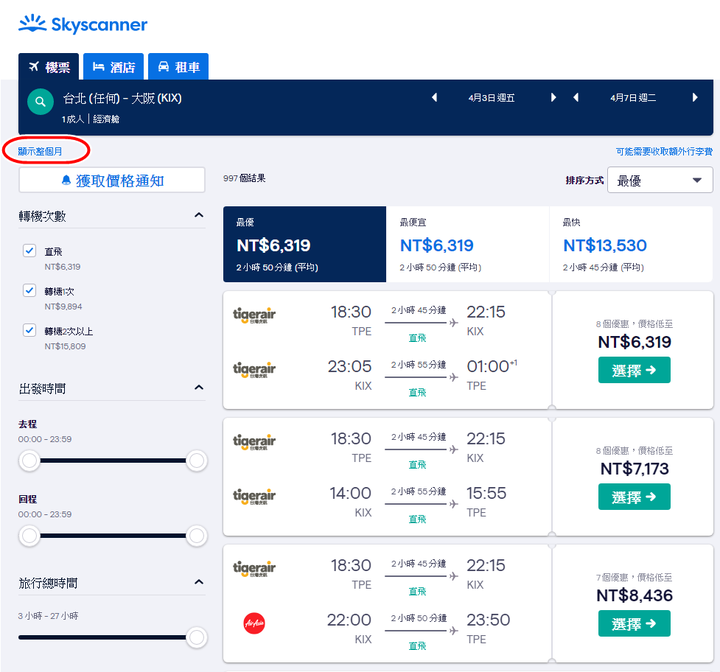Click the Skyscanner logo
The image size is (720, 672).
click(83, 24)
